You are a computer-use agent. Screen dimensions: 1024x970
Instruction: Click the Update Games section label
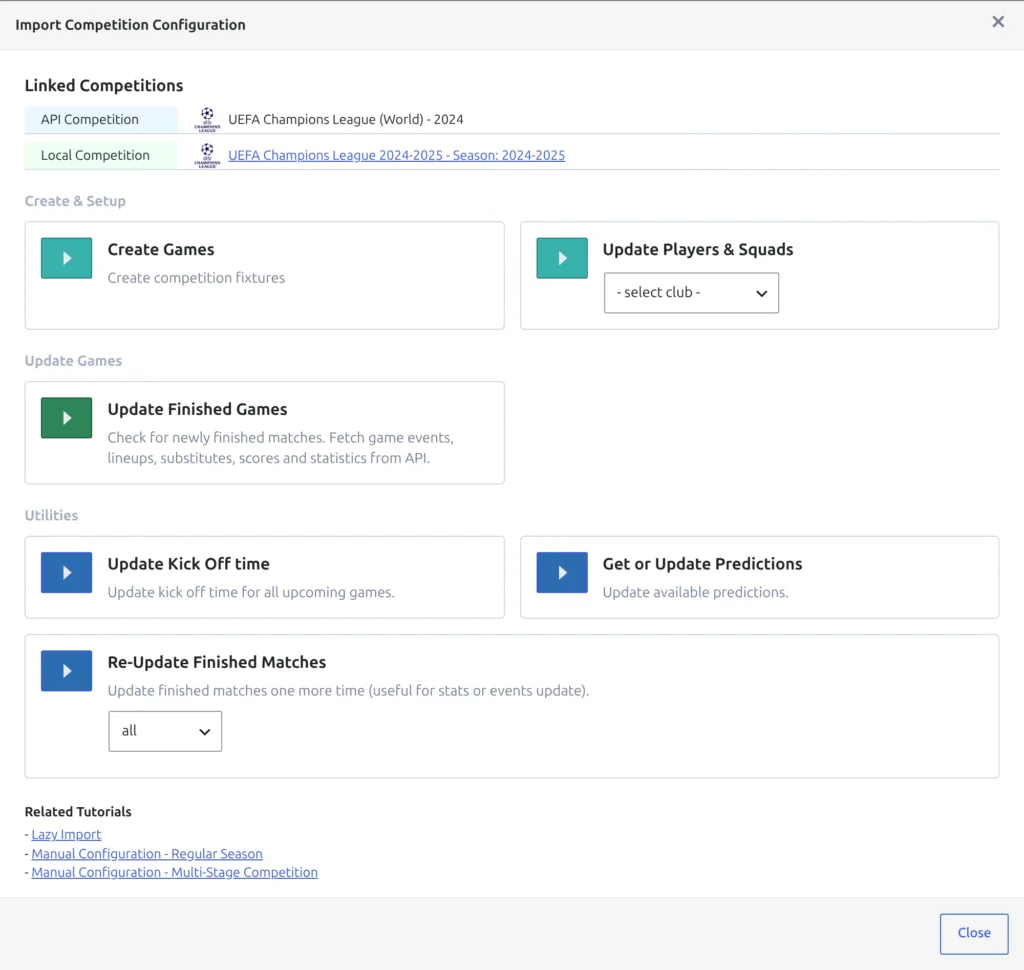(x=73, y=361)
